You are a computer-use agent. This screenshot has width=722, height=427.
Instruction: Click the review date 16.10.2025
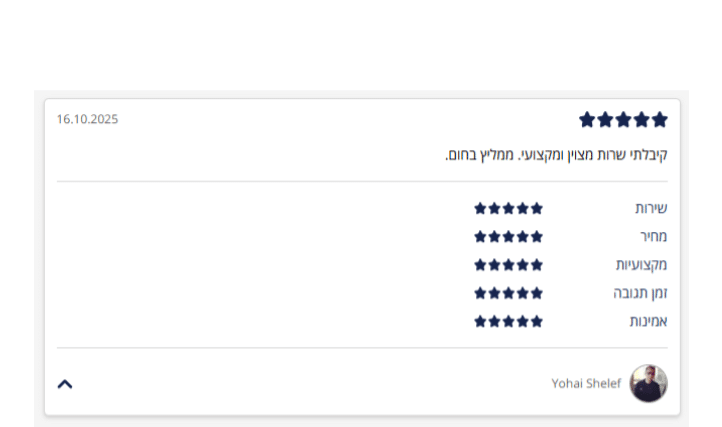click(x=87, y=119)
